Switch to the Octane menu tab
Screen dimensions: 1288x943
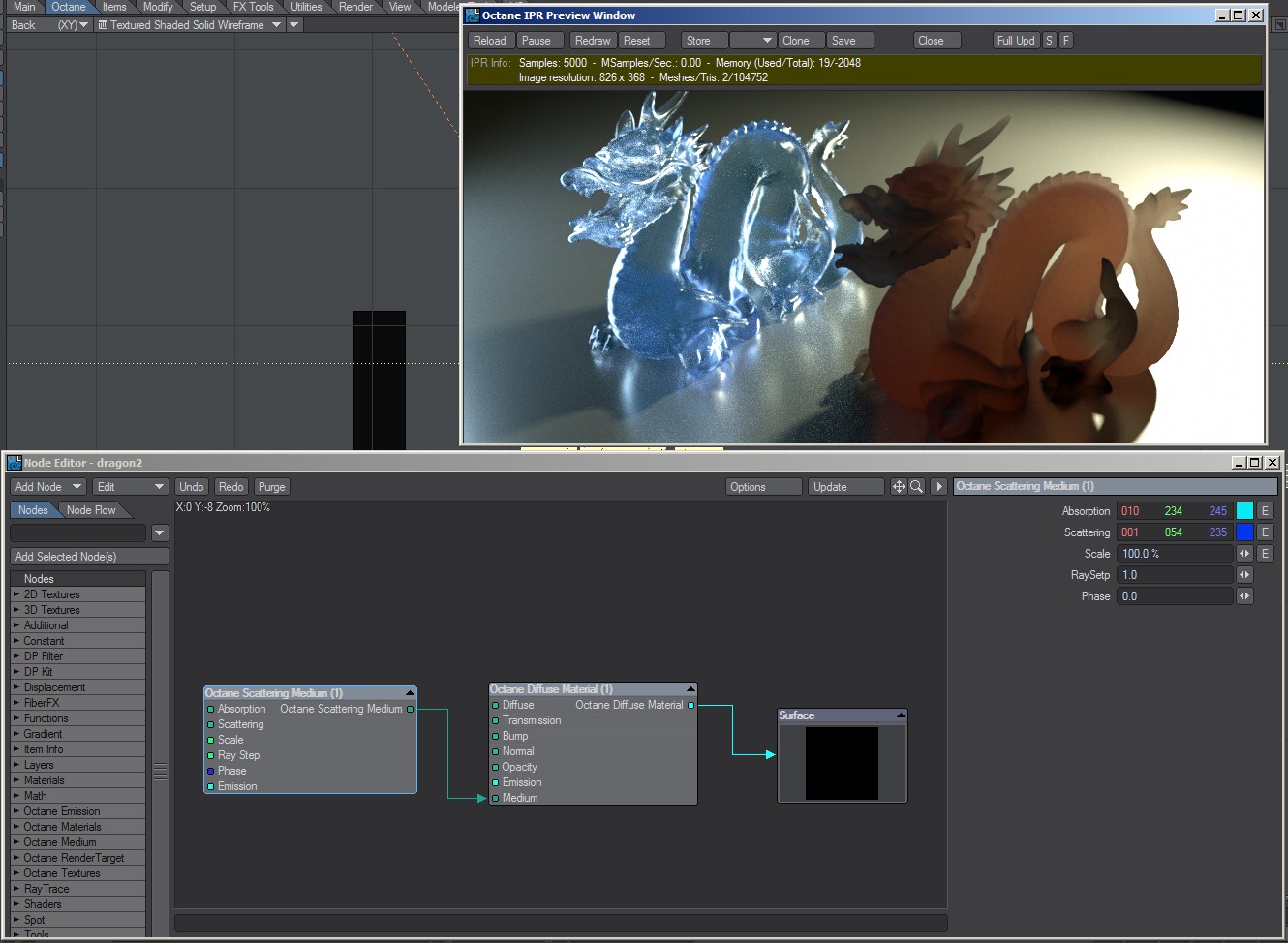point(69,7)
